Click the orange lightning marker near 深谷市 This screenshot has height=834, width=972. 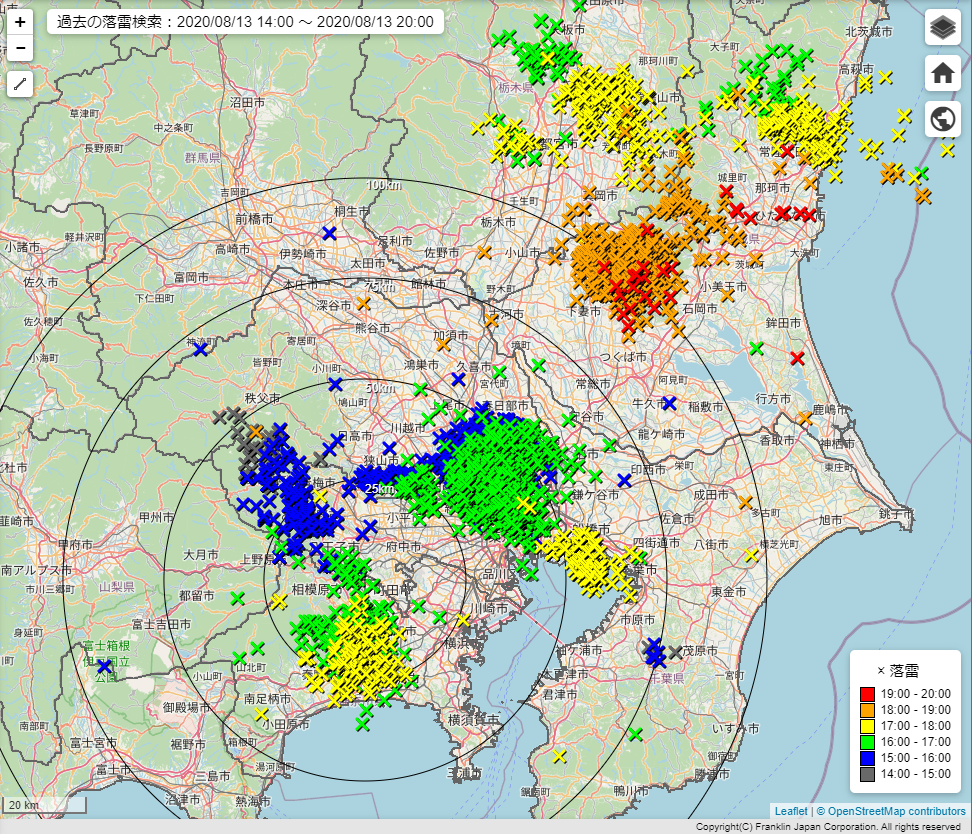pyautogui.click(x=363, y=303)
